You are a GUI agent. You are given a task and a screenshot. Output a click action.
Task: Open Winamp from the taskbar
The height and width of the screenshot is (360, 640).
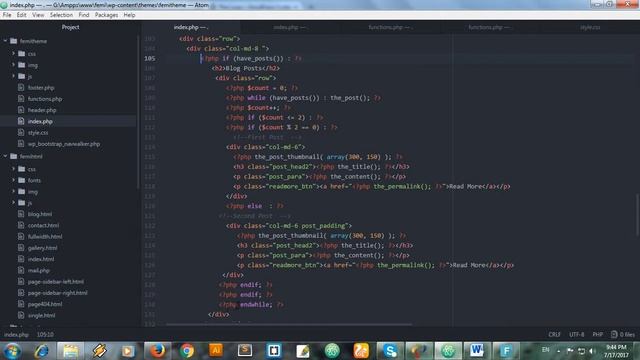(99, 351)
